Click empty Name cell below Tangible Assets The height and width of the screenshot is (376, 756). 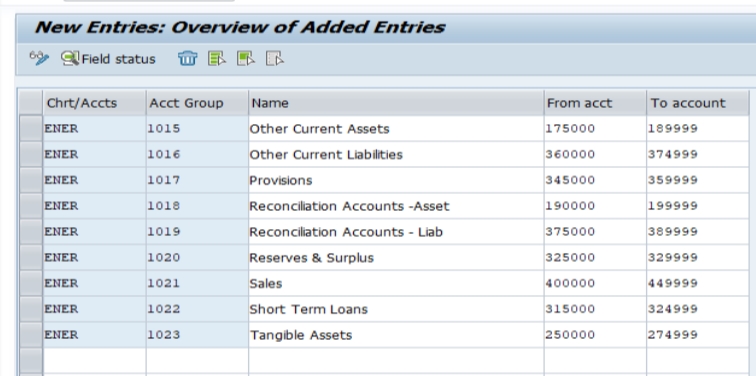click(x=396, y=361)
